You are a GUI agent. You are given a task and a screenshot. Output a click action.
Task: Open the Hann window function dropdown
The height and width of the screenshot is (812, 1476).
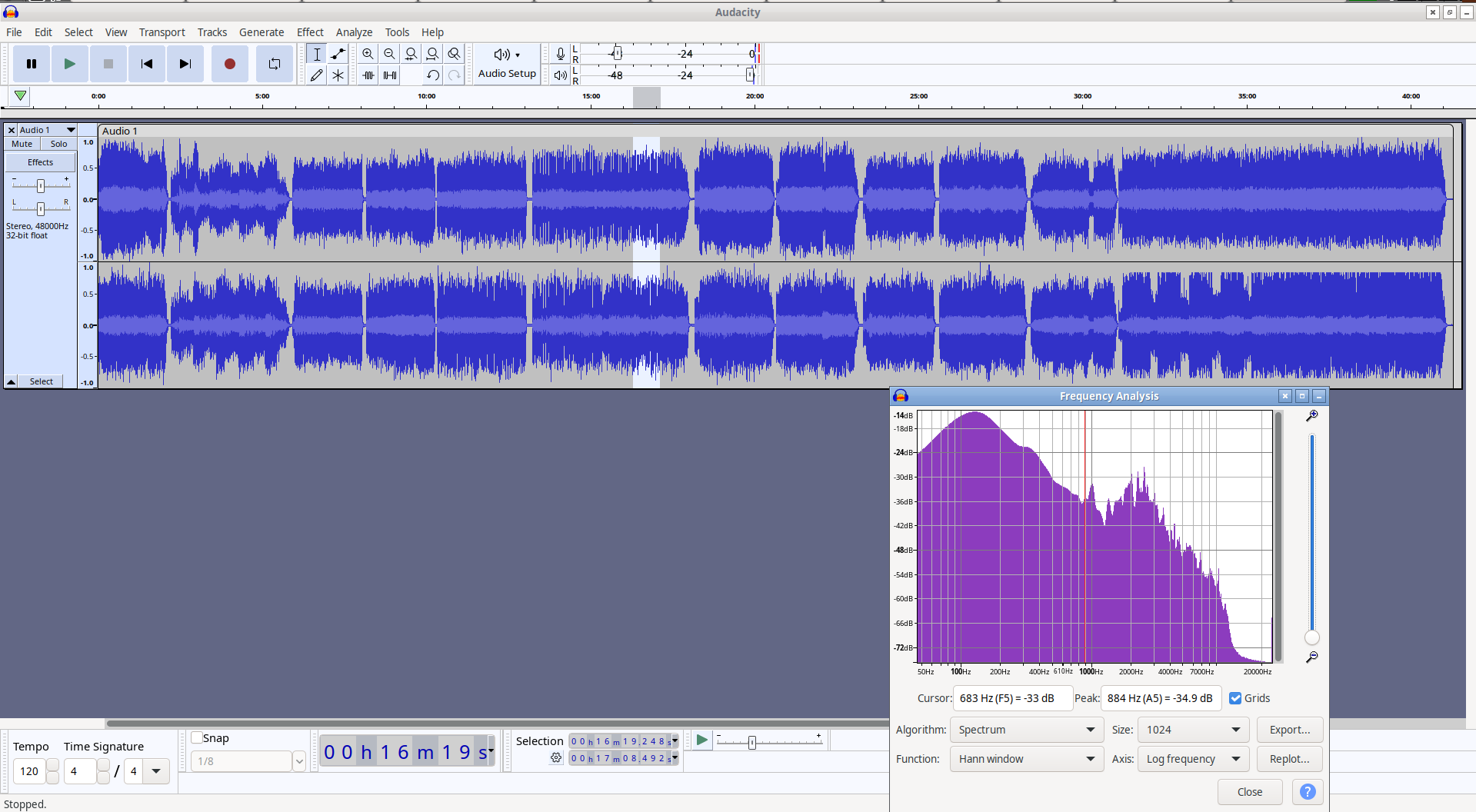[1026, 759]
